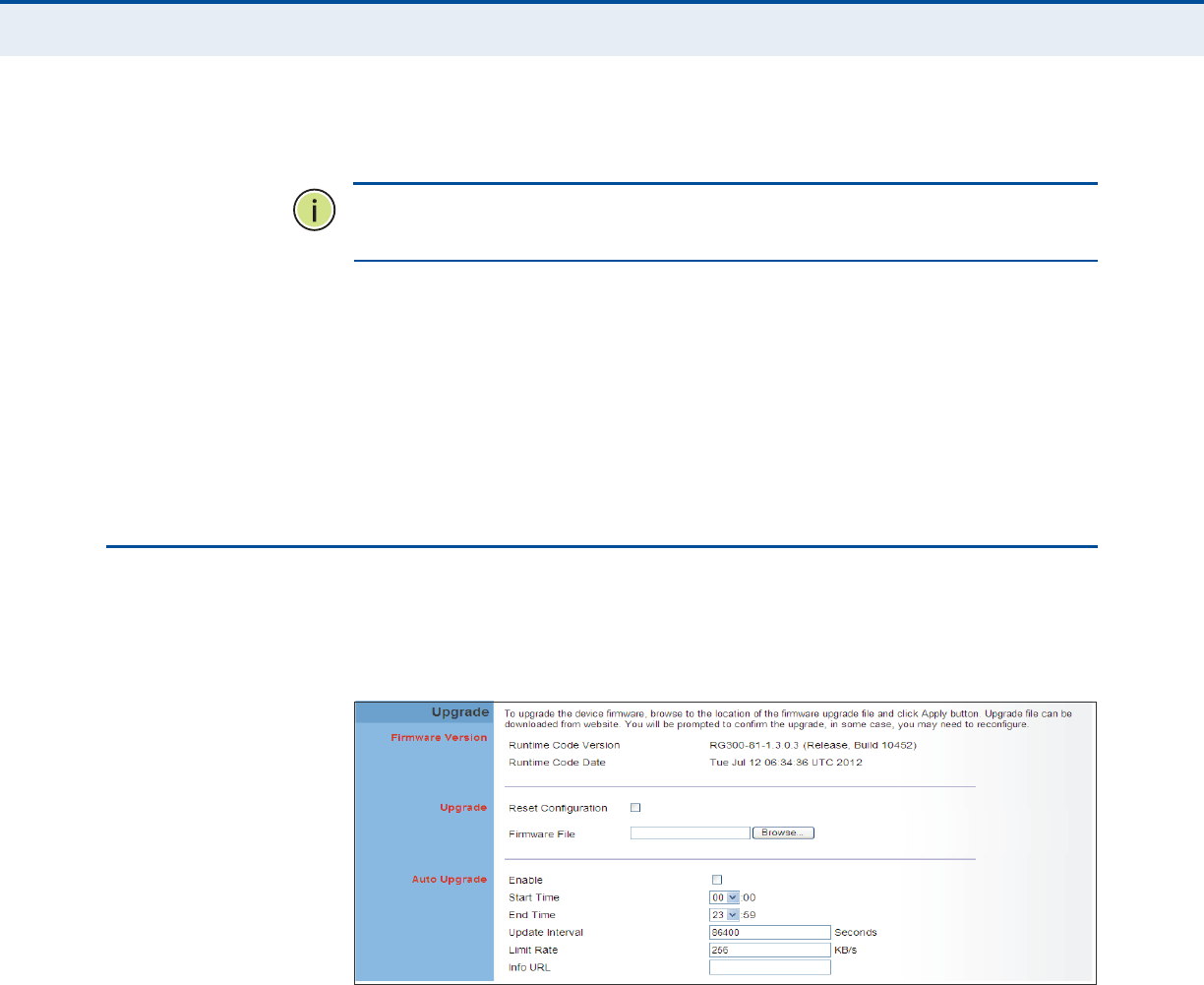Click the Update Interval label
Screen dimensions: 1204x985
(546, 933)
